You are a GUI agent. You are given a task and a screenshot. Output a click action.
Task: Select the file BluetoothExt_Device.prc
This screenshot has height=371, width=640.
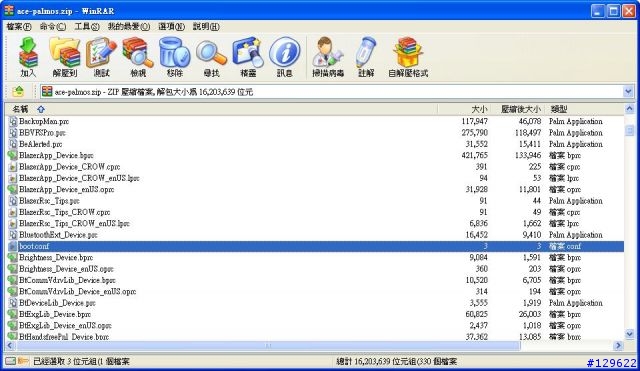point(58,235)
